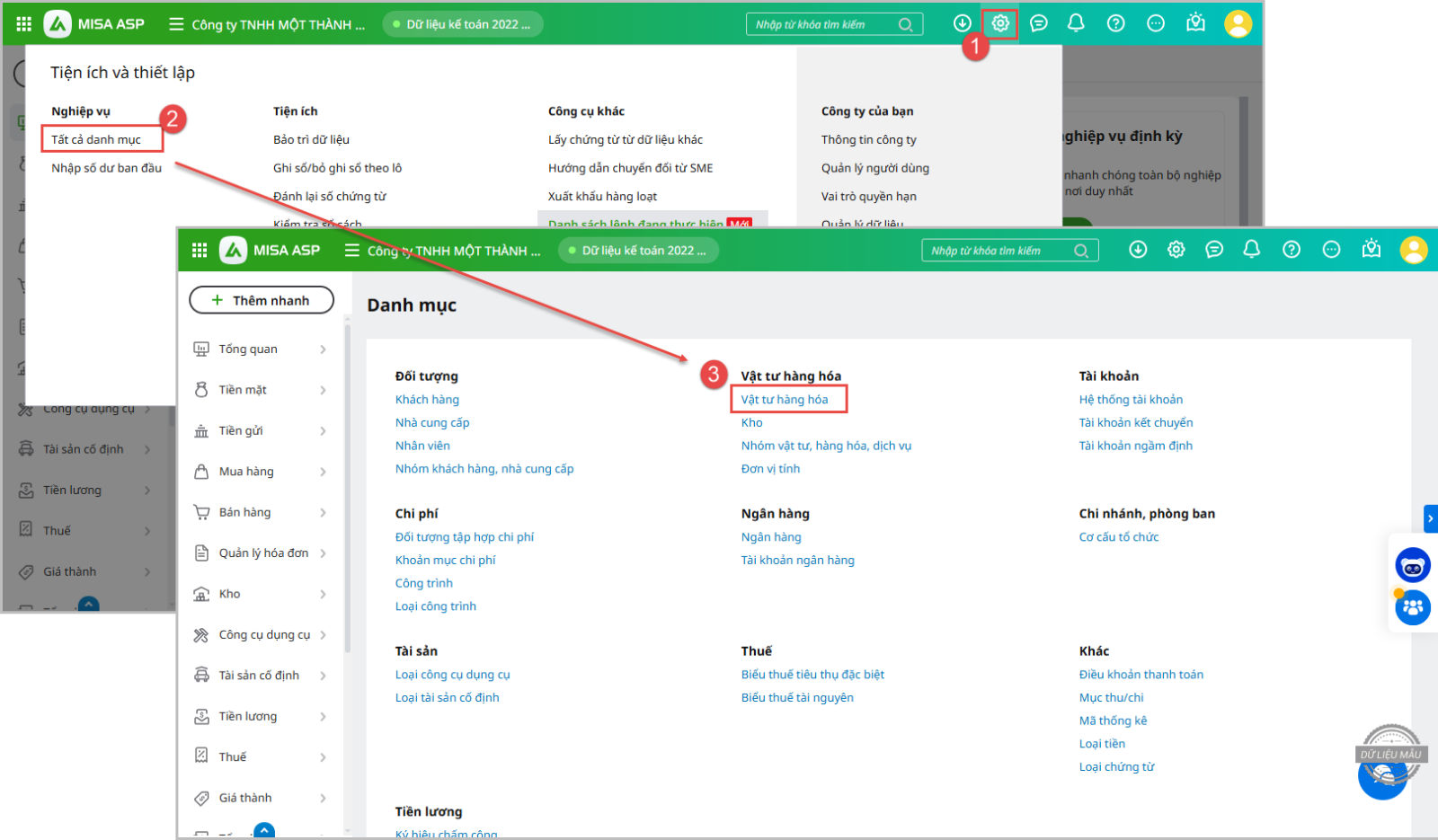The height and width of the screenshot is (840, 1438).
Task: Open the notifications bell in the lower header
Action: 1251,250
